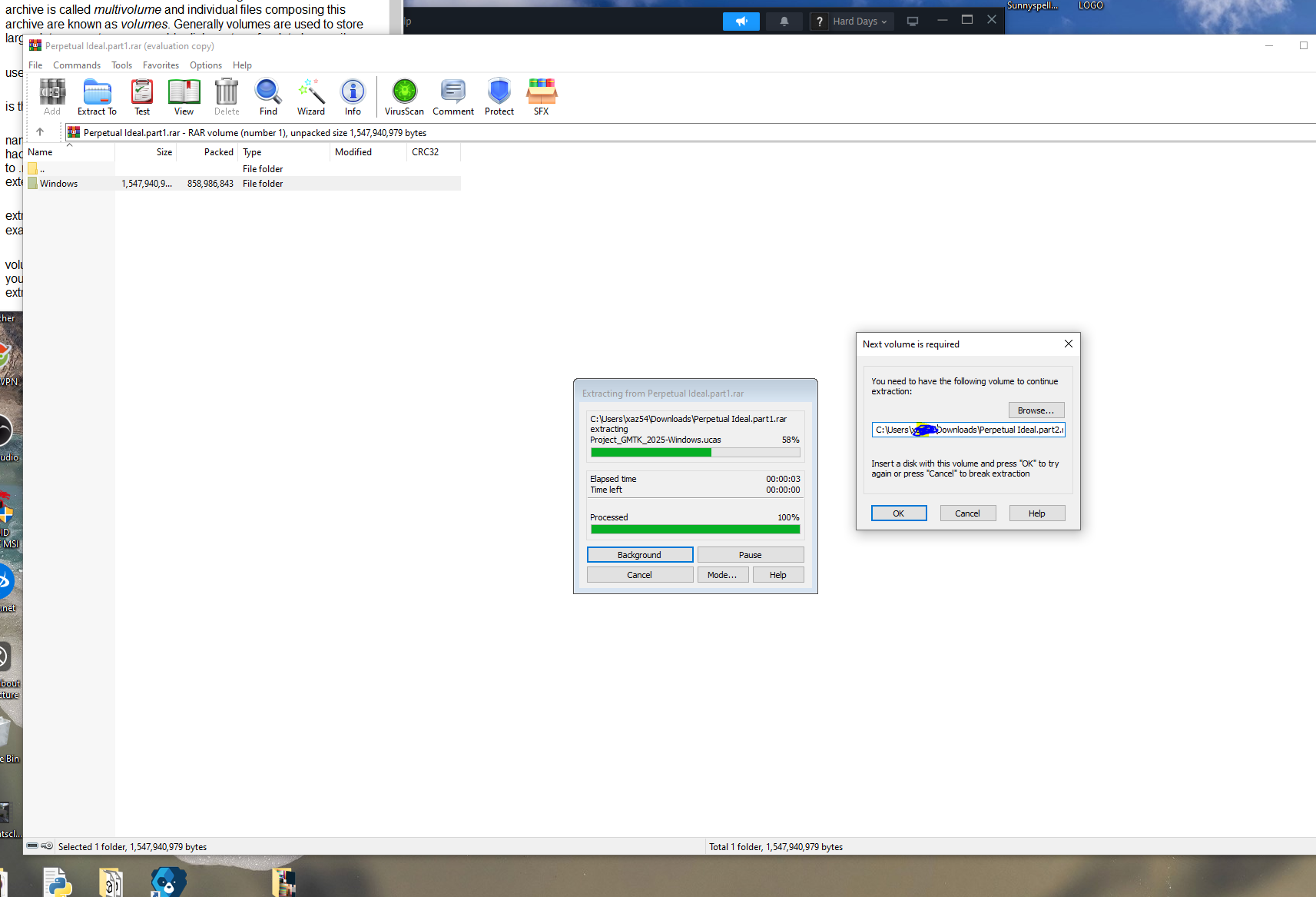Close the Next volume is required dialog

[1068, 344]
